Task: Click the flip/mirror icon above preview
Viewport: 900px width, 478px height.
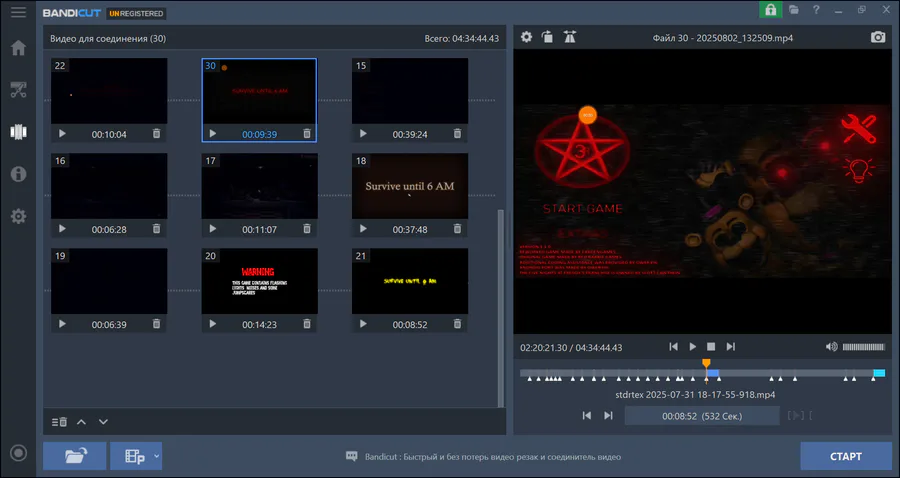Action: 569,37
